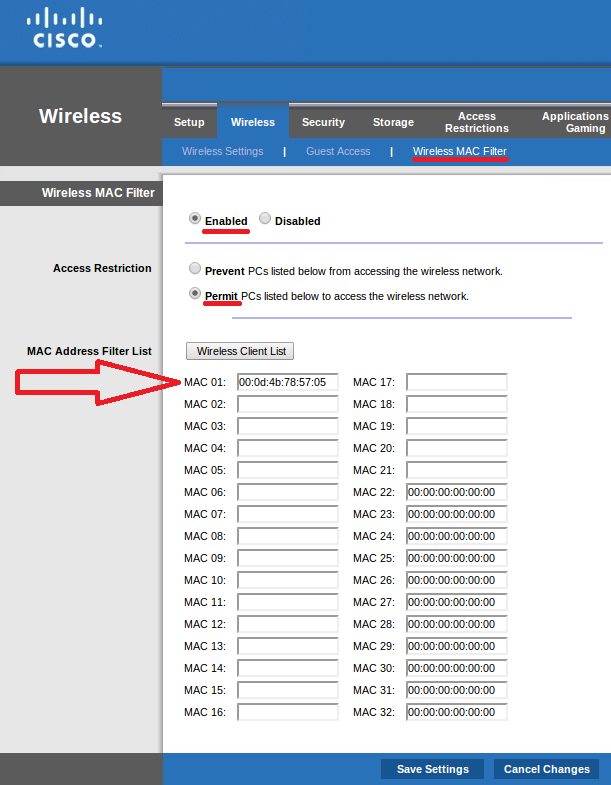The image size is (611, 785).
Task: Select the Enabled radio button
Action: click(x=195, y=219)
